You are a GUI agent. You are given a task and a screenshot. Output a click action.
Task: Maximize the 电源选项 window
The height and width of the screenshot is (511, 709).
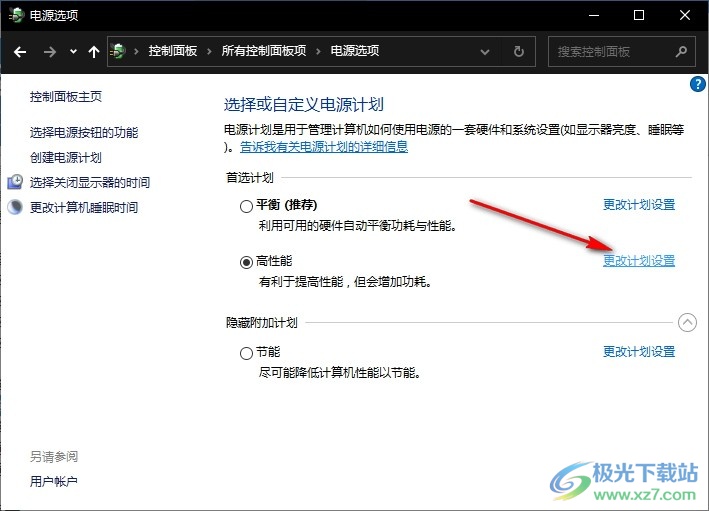coord(638,15)
